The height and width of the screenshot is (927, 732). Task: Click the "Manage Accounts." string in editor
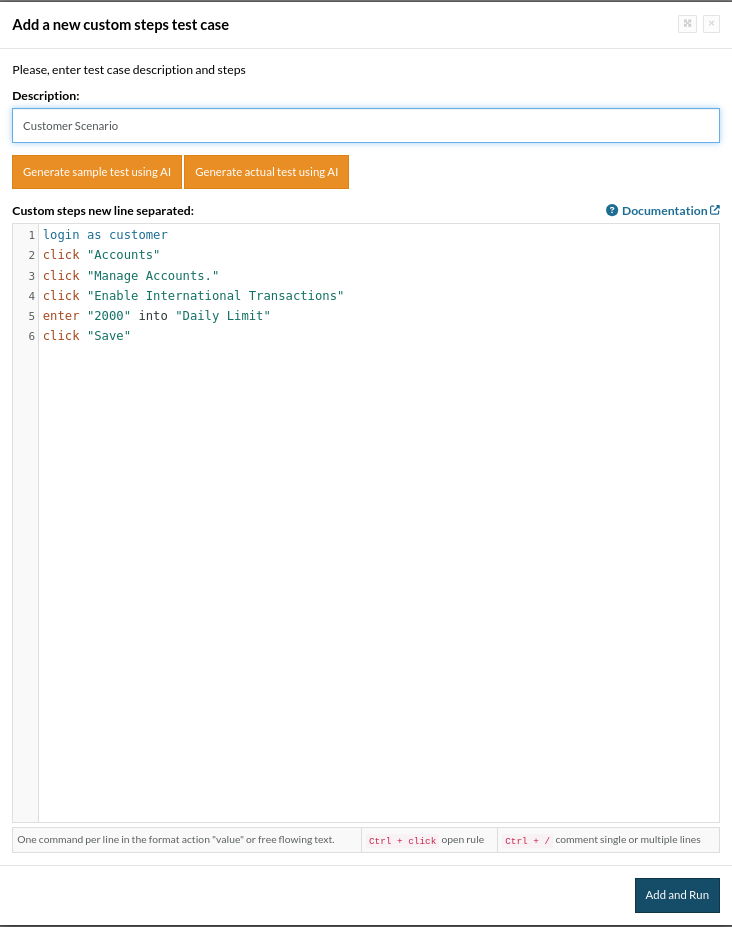coord(153,275)
